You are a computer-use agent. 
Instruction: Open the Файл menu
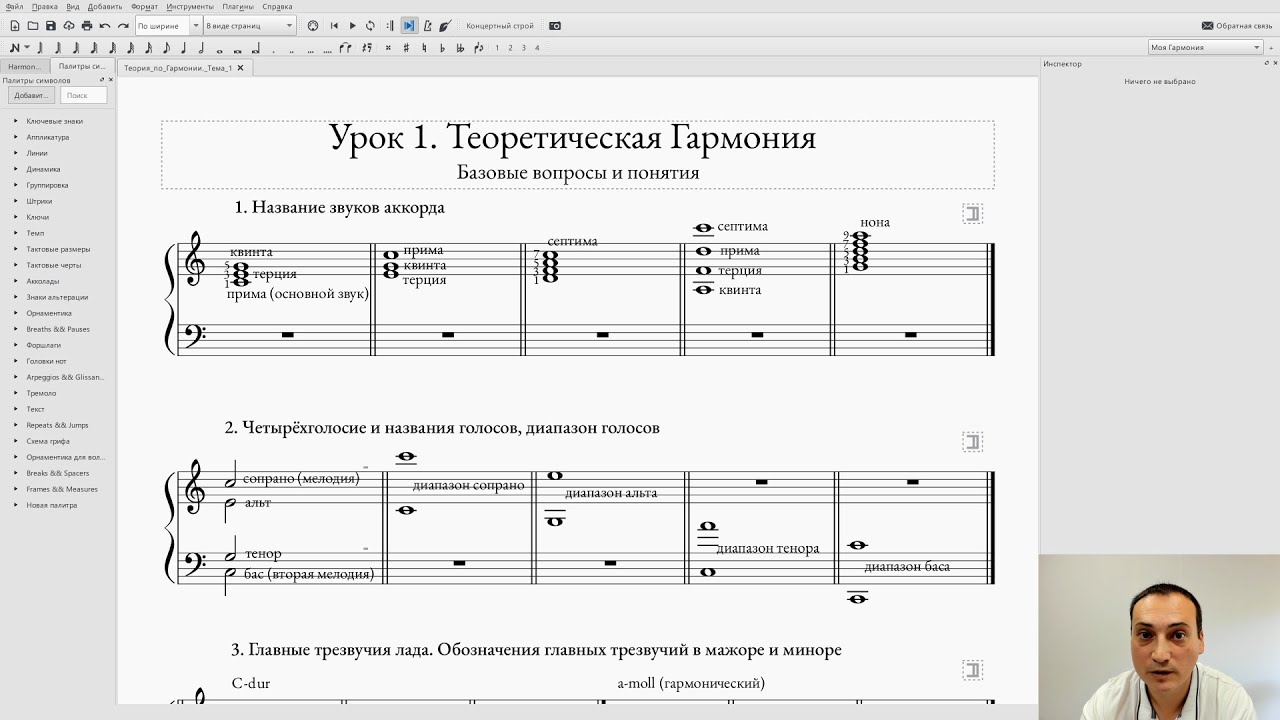coord(14,6)
